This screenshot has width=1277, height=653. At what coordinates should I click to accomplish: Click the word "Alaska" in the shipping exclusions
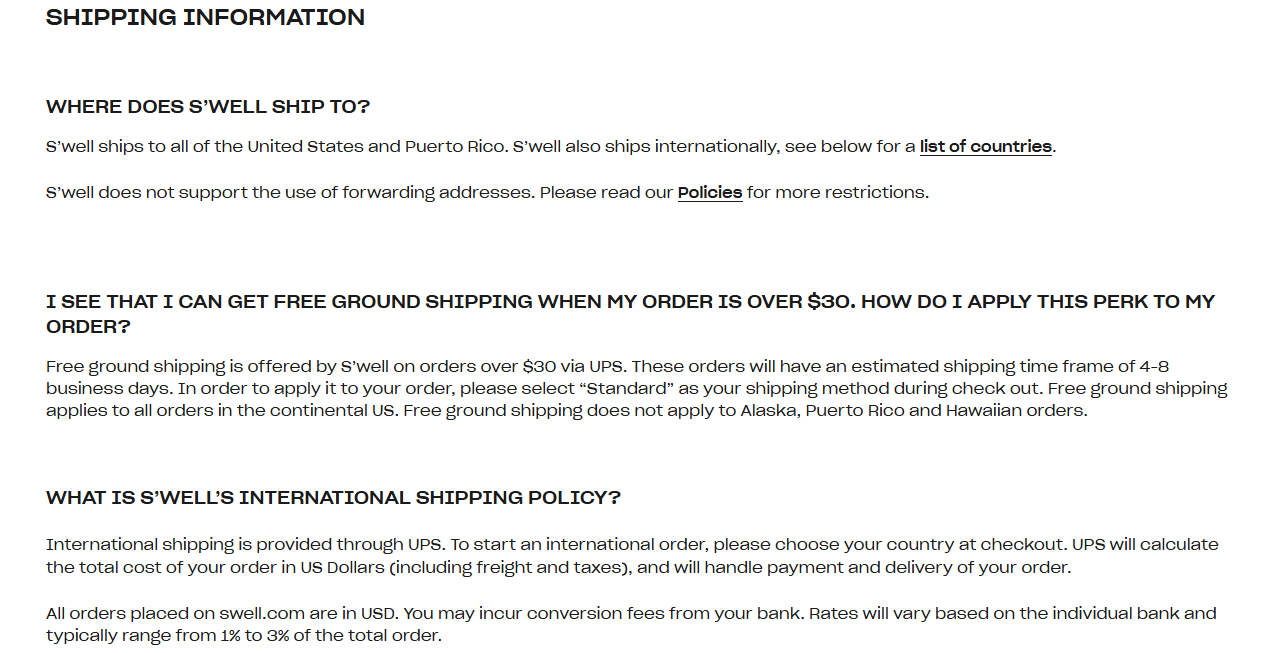click(766, 411)
